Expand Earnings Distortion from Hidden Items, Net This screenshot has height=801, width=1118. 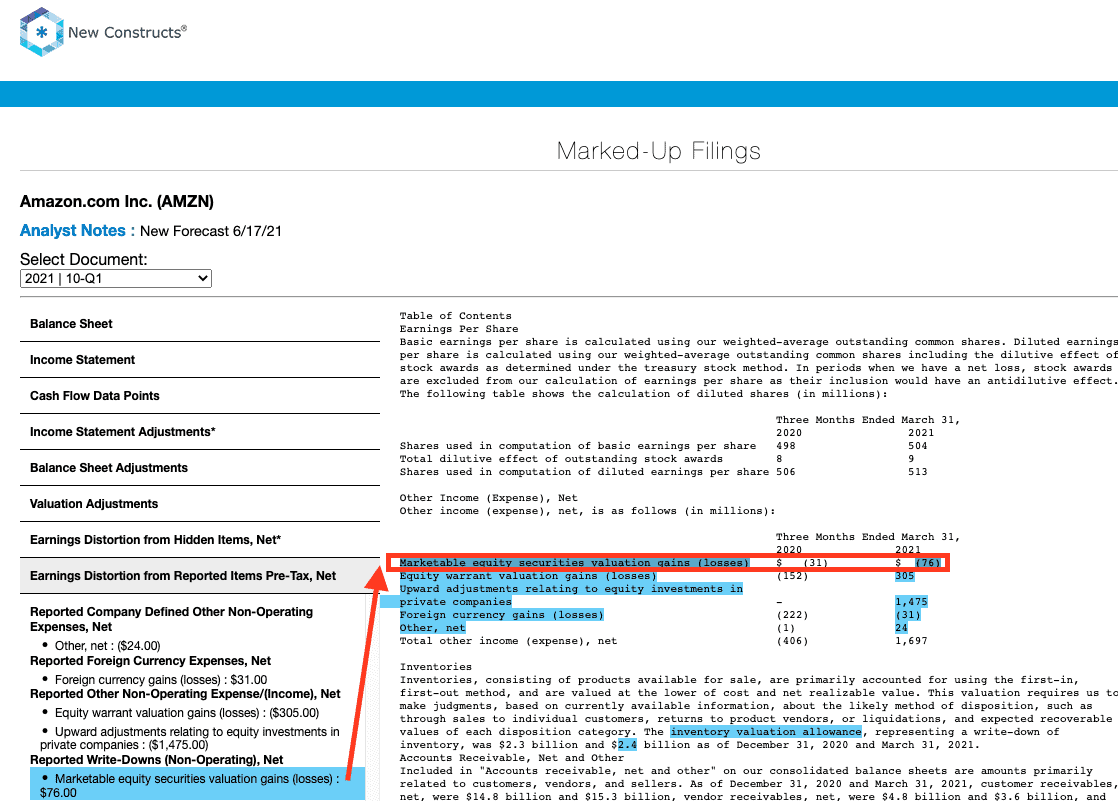pos(200,540)
